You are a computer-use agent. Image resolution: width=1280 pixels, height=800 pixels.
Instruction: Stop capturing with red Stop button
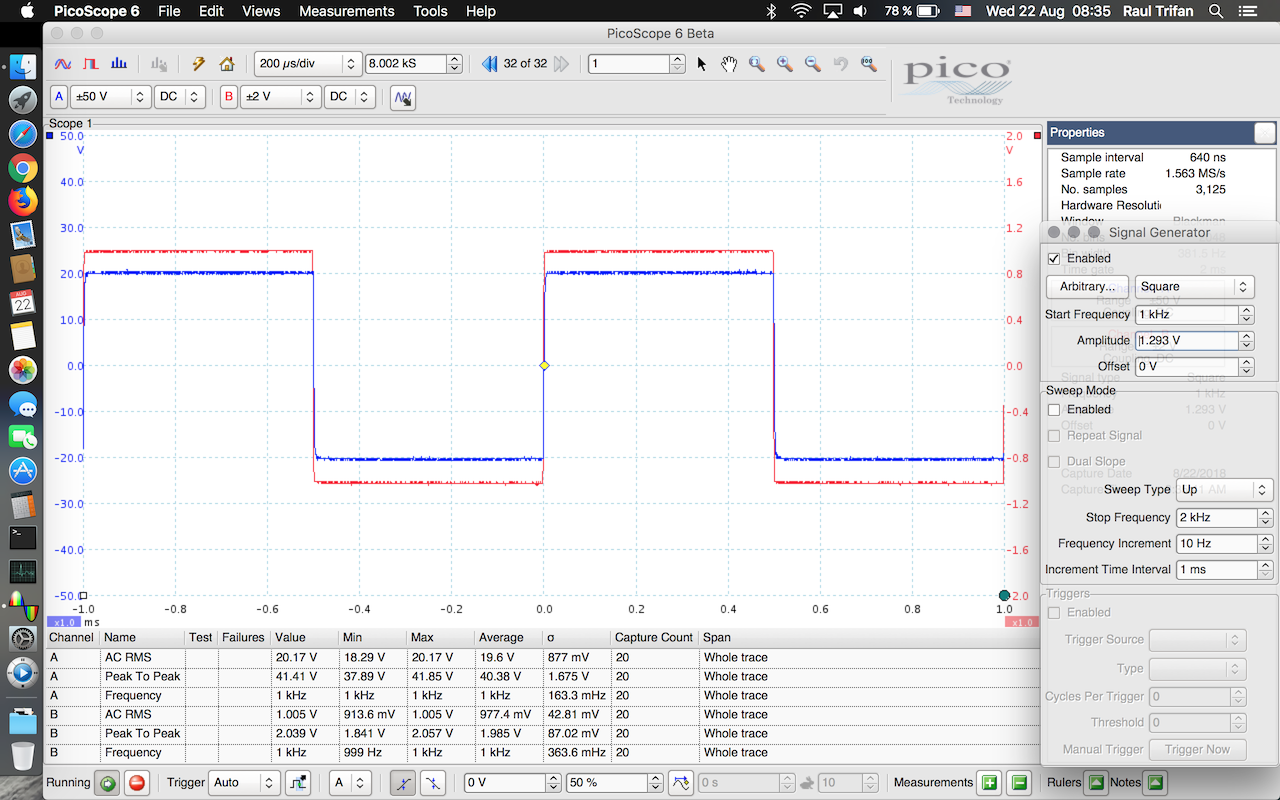(136, 783)
